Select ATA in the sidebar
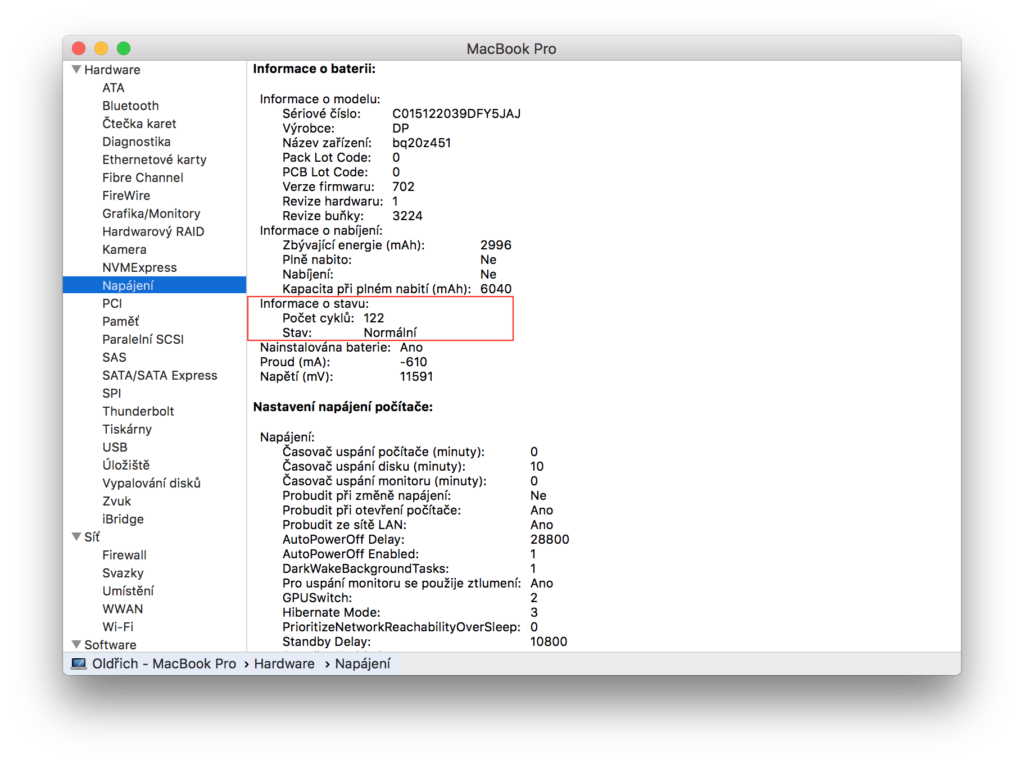This screenshot has width=1024, height=765. pyautogui.click(x=113, y=88)
